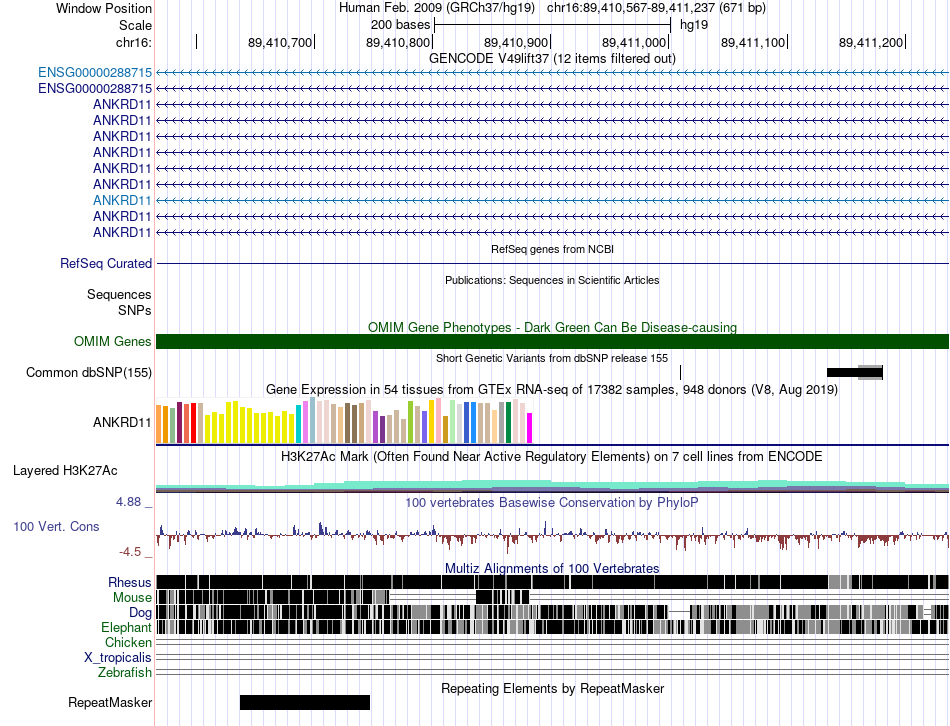Click the Multiz Alignments of 100 Vertebrates title
Screen dimensions: 950x726
(552, 568)
